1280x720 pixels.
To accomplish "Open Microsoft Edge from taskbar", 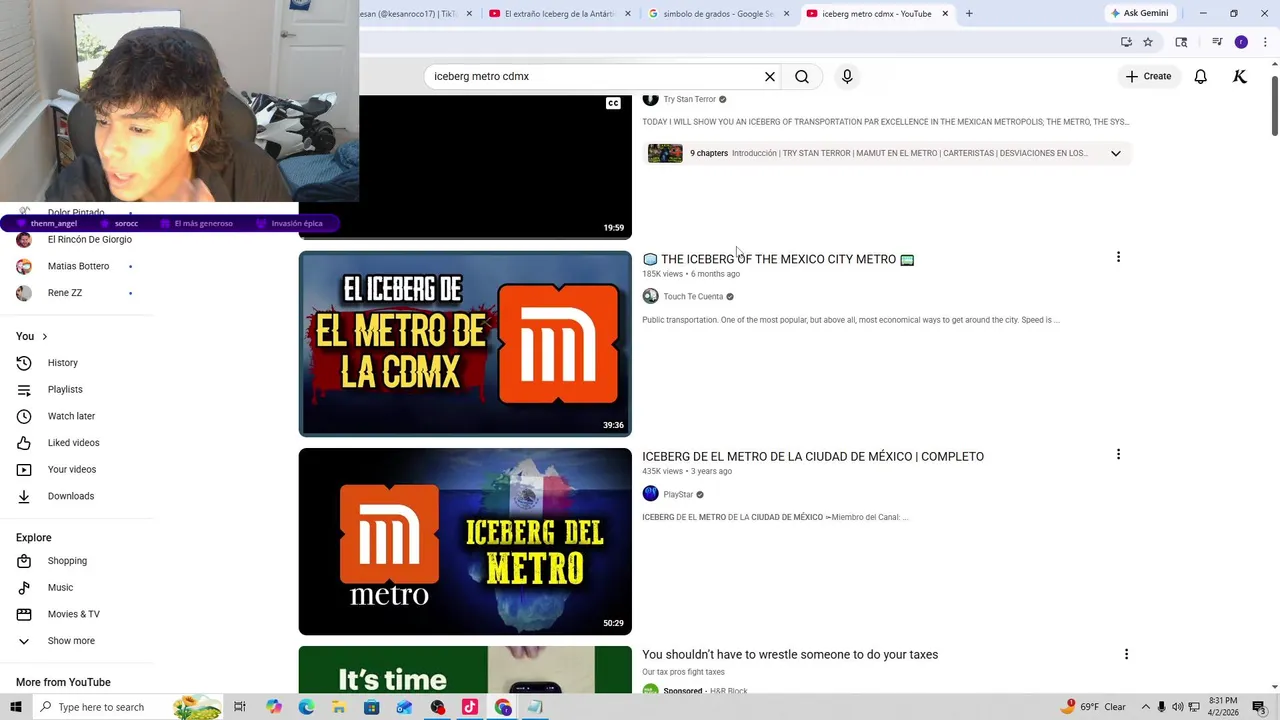I will coord(306,707).
